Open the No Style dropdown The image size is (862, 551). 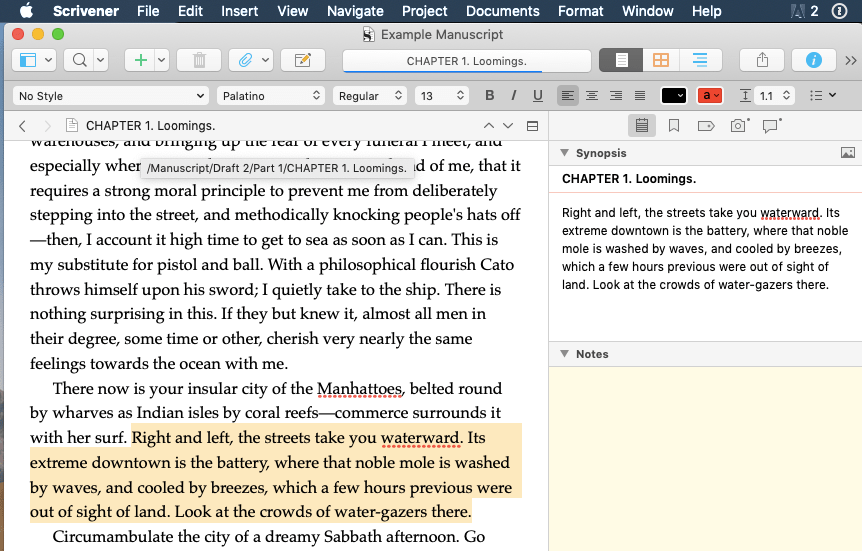pyautogui.click(x=110, y=96)
